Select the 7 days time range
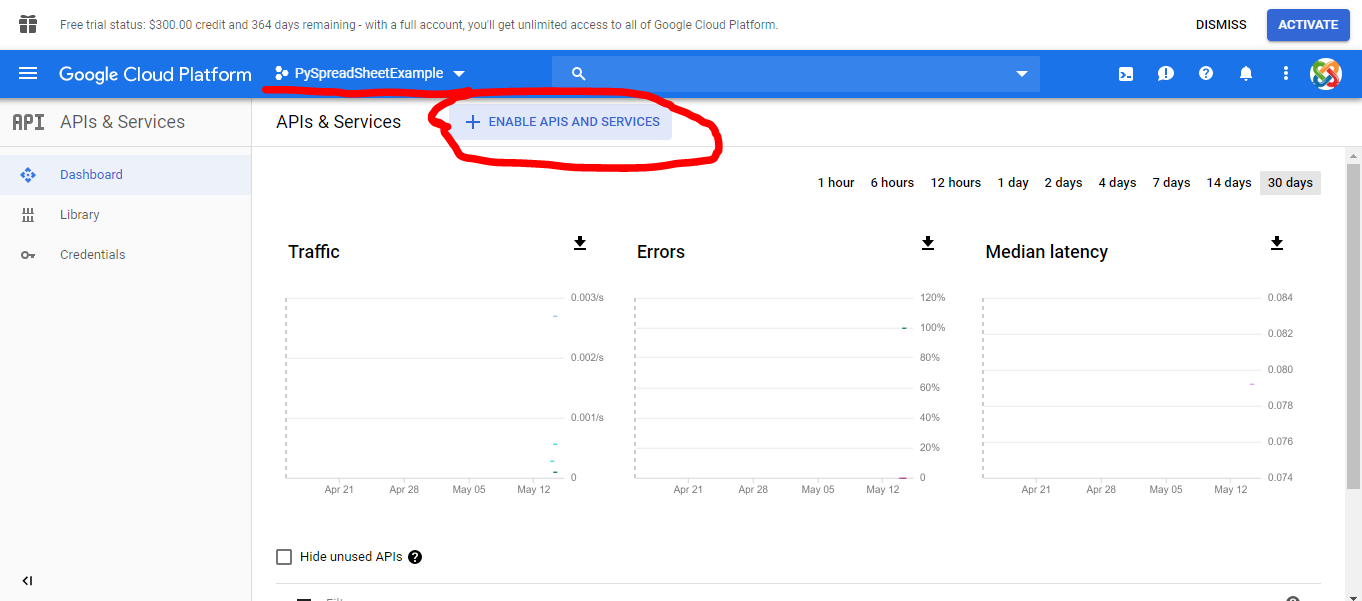This screenshot has height=601, width=1362. [1170, 182]
